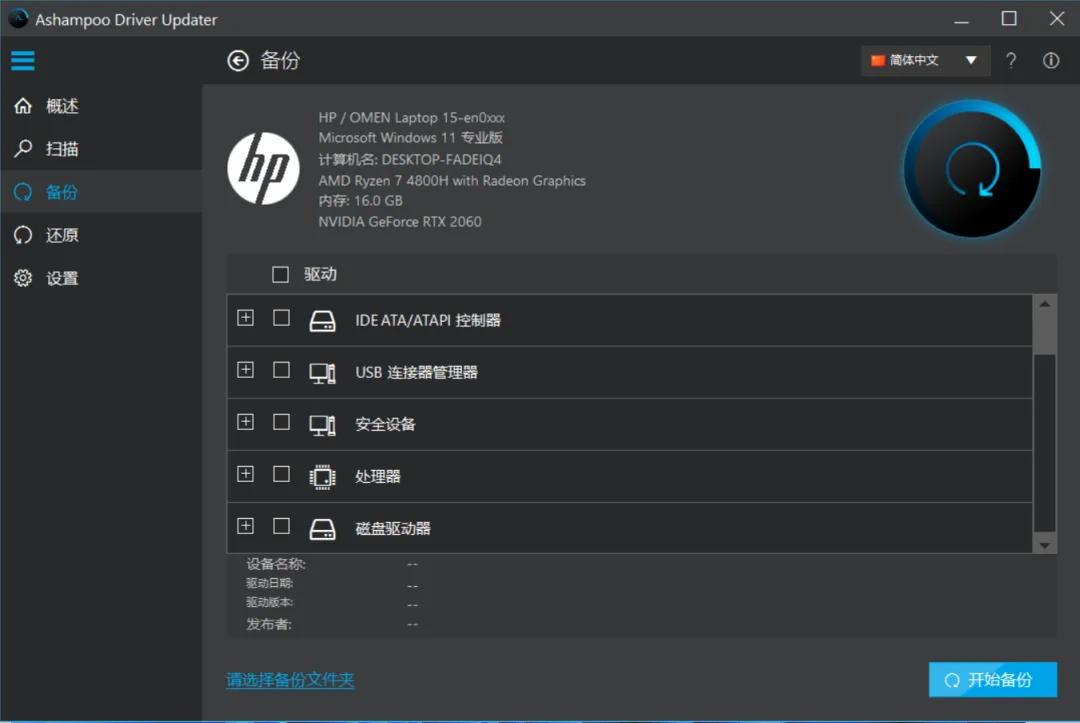Open the 简体中文 language dropdown
1080x723 pixels.
tap(924, 60)
